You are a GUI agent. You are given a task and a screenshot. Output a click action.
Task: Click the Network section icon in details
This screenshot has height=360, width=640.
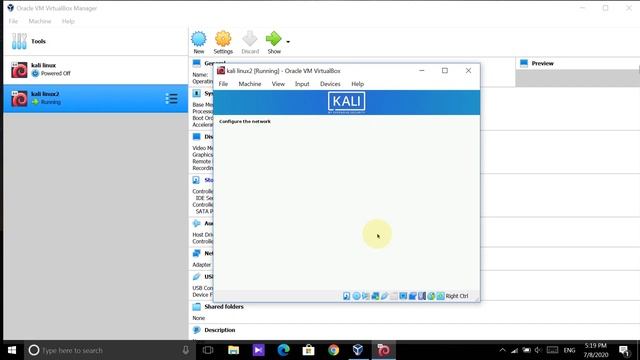196,253
